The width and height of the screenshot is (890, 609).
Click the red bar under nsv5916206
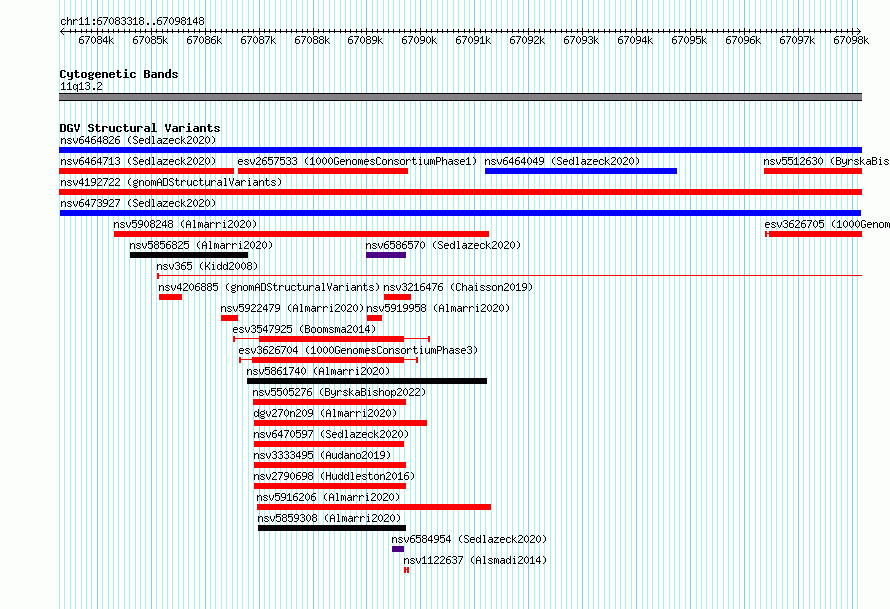(x=374, y=507)
